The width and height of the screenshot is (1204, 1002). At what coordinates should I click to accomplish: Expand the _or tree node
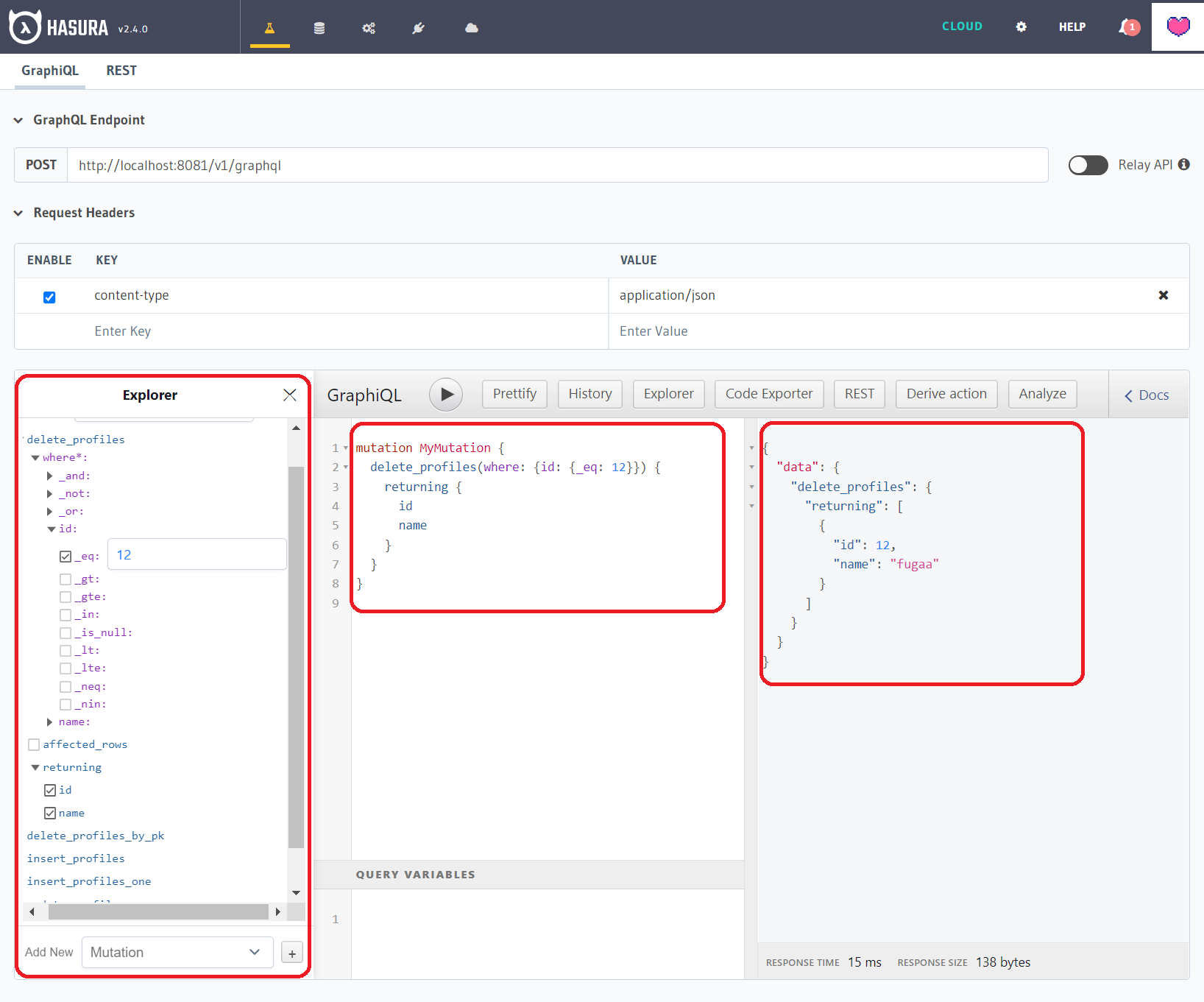pyautogui.click(x=50, y=512)
